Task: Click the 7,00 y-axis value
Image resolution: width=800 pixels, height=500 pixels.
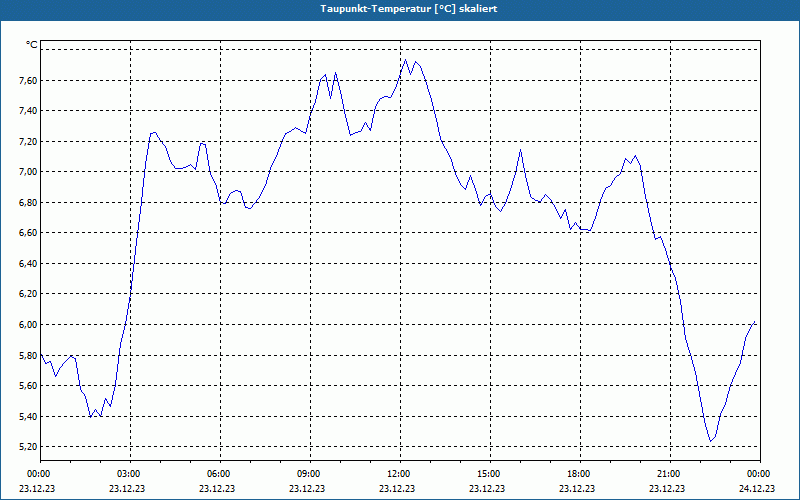Action: [x=28, y=171]
